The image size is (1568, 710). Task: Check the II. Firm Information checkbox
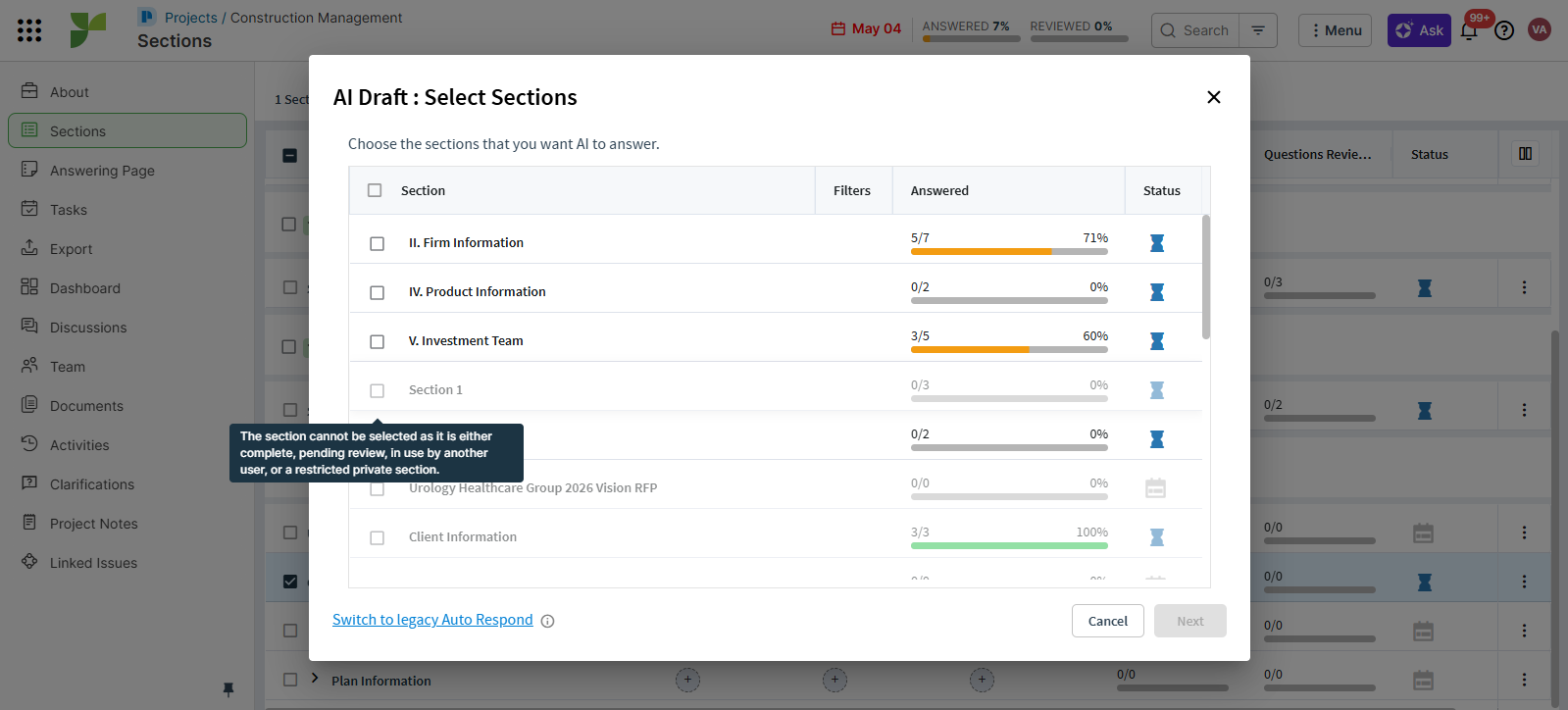tap(377, 243)
